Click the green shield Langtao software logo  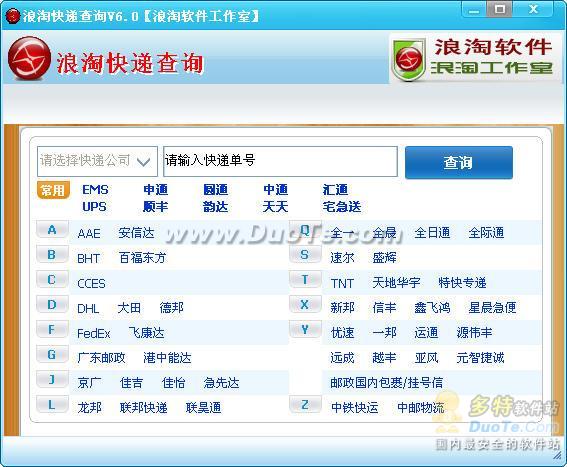[x=409, y=60]
